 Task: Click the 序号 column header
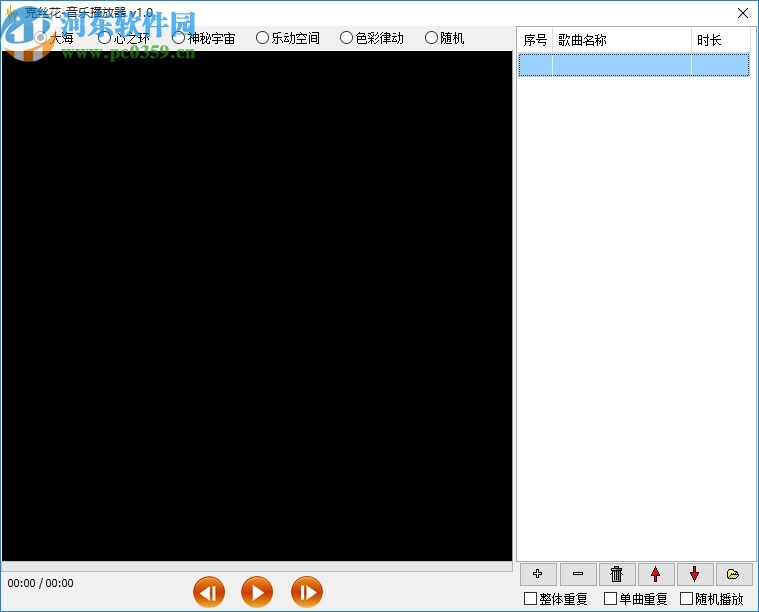(x=535, y=40)
